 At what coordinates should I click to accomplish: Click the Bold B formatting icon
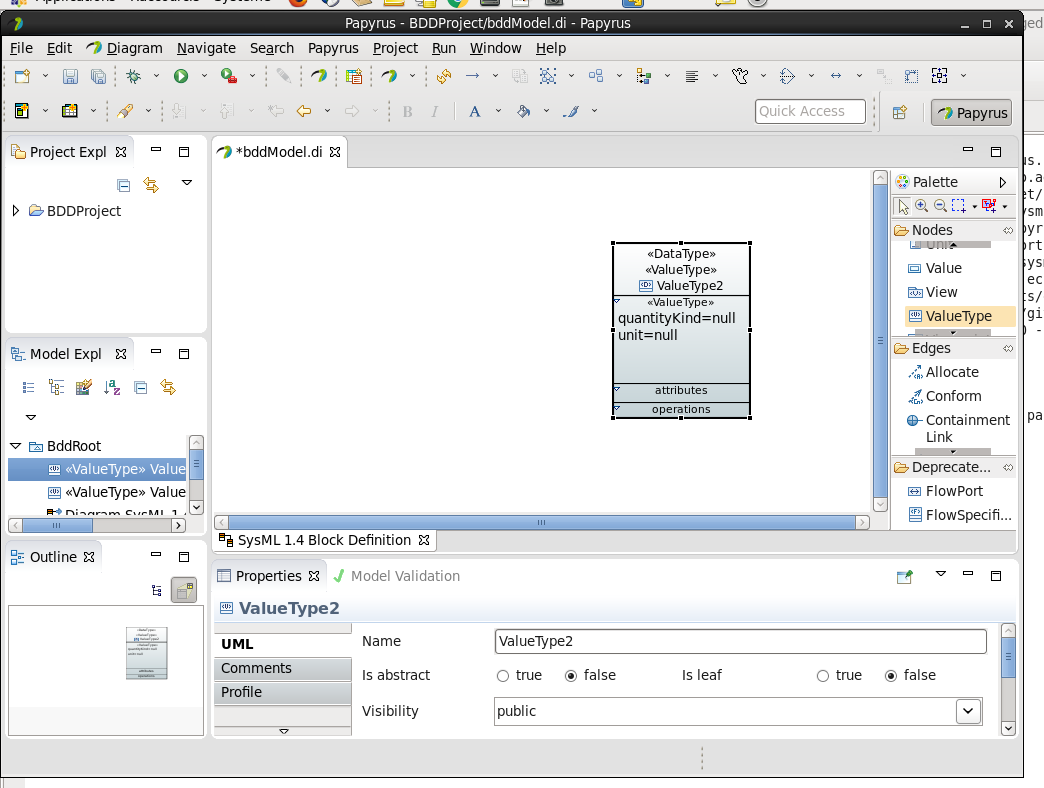pyautogui.click(x=407, y=111)
